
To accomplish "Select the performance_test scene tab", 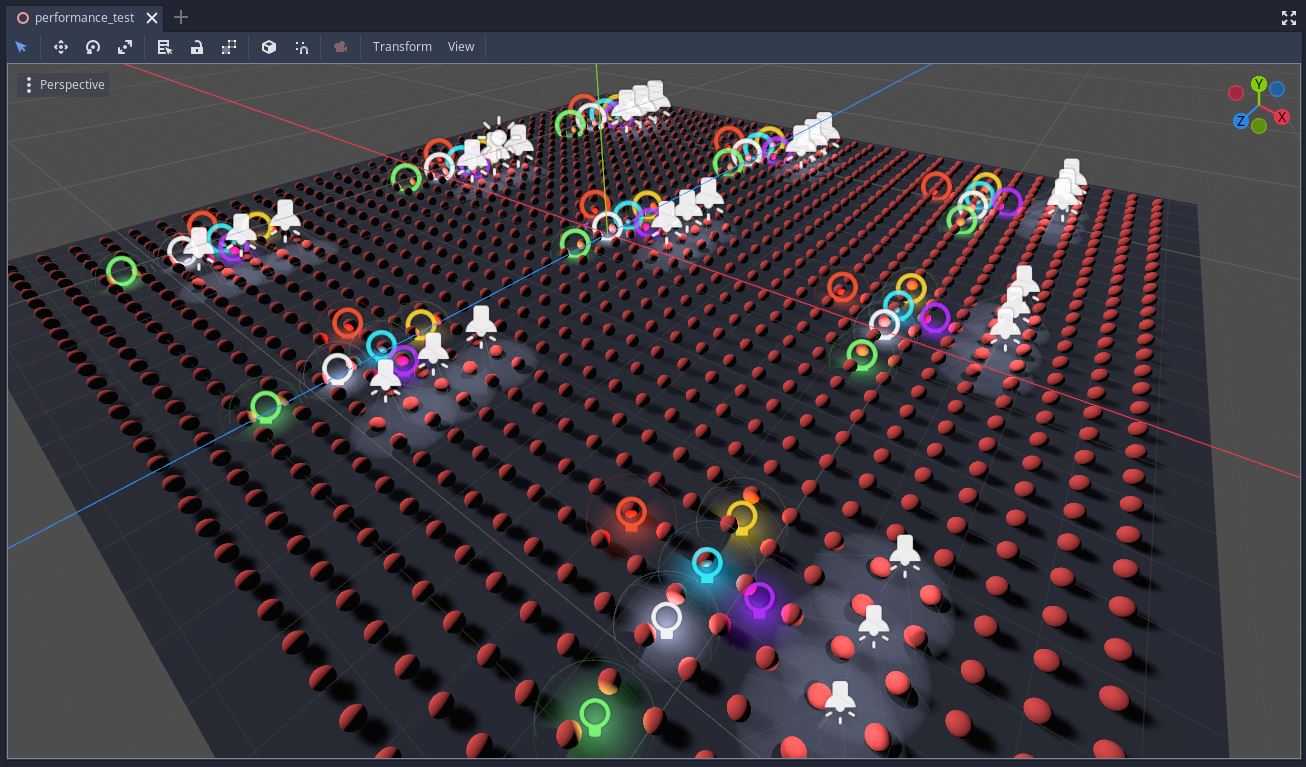I will pos(84,17).
